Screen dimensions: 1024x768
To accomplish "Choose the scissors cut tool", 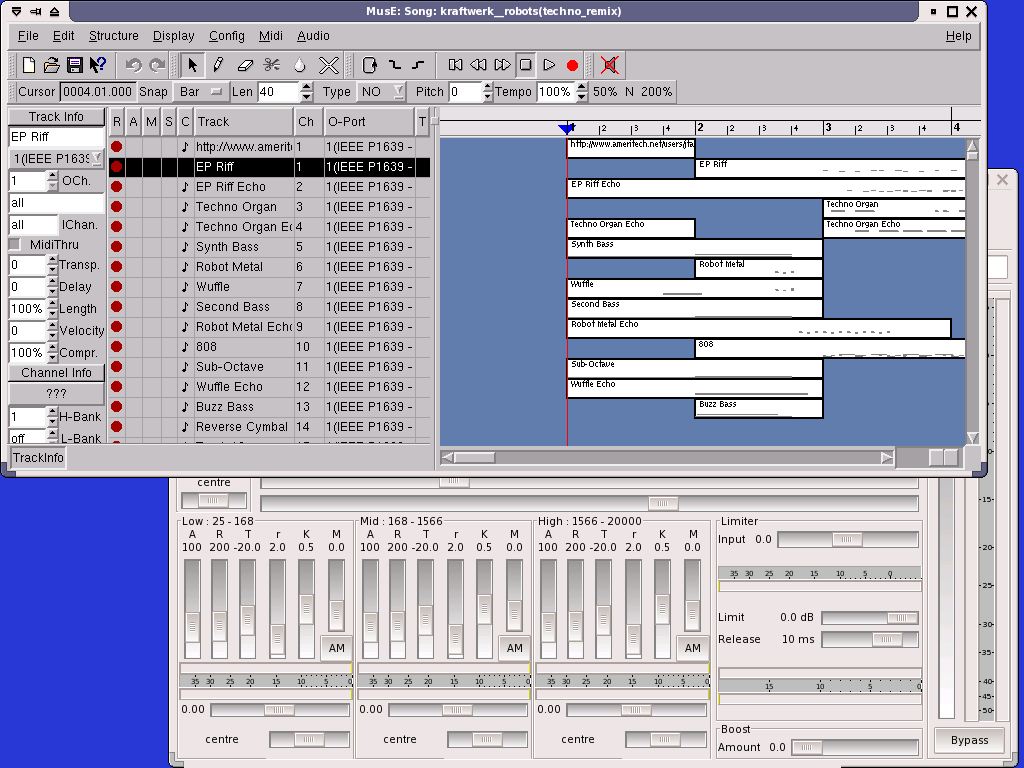I will point(272,65).
